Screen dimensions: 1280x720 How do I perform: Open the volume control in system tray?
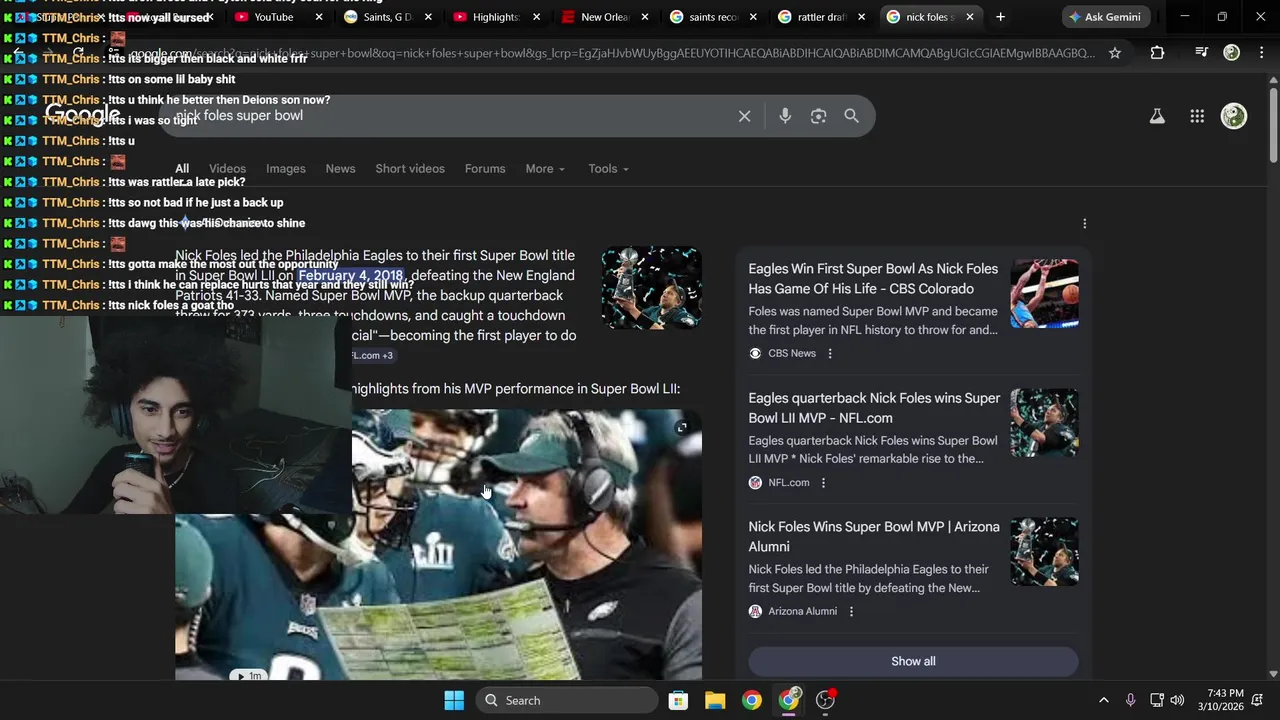tap(1177, 700)
